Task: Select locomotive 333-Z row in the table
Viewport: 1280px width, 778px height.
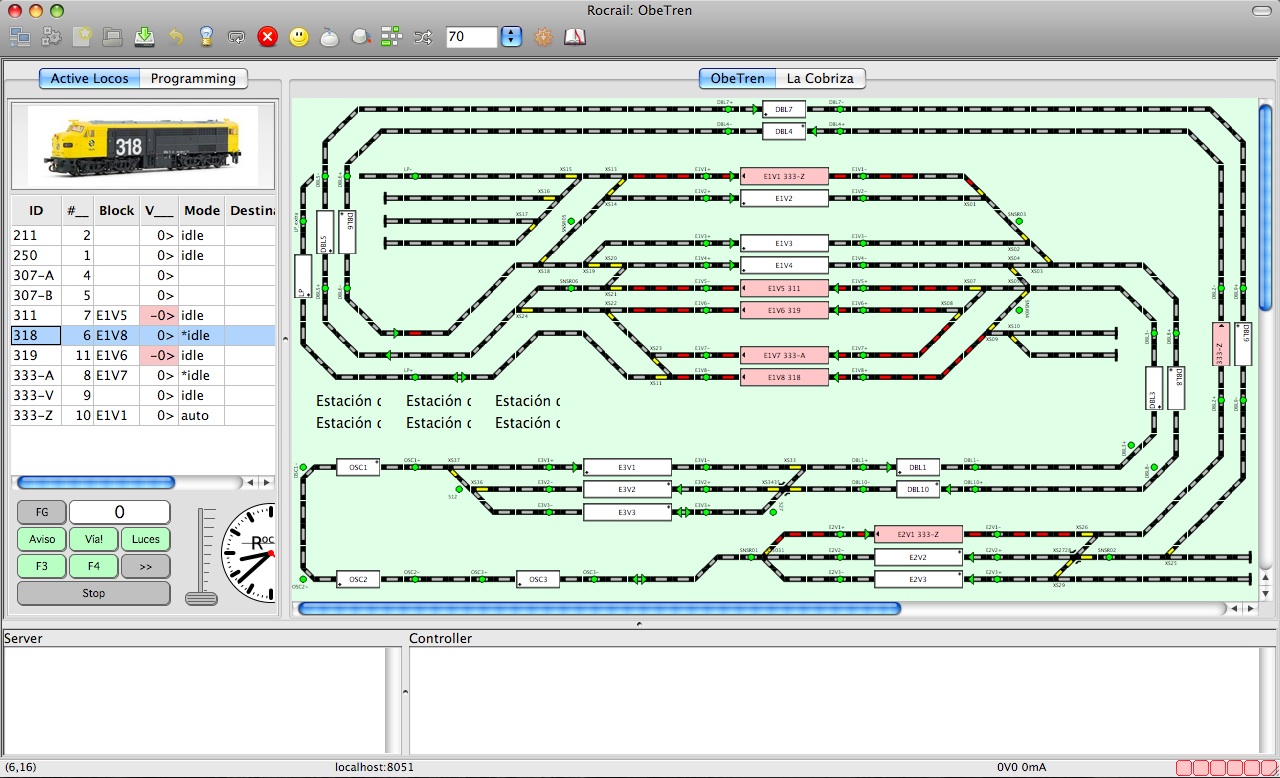Action: pyautogui.click(x=143, y=415)
